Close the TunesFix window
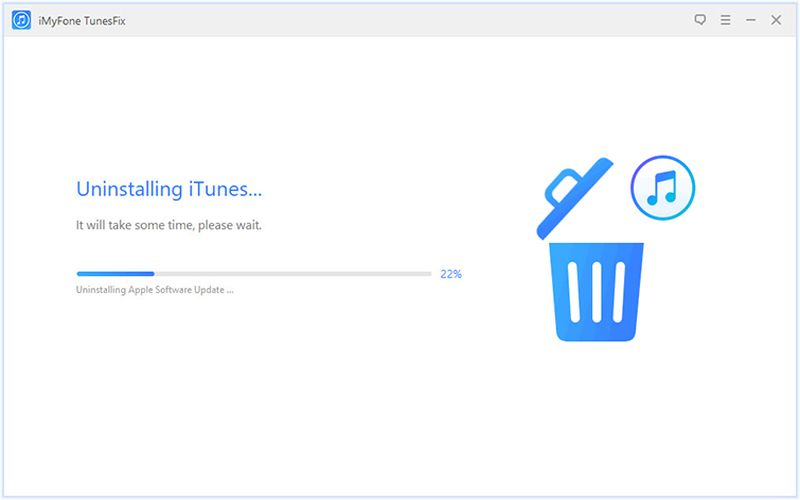Screen dimensions: 800x500 776,20
